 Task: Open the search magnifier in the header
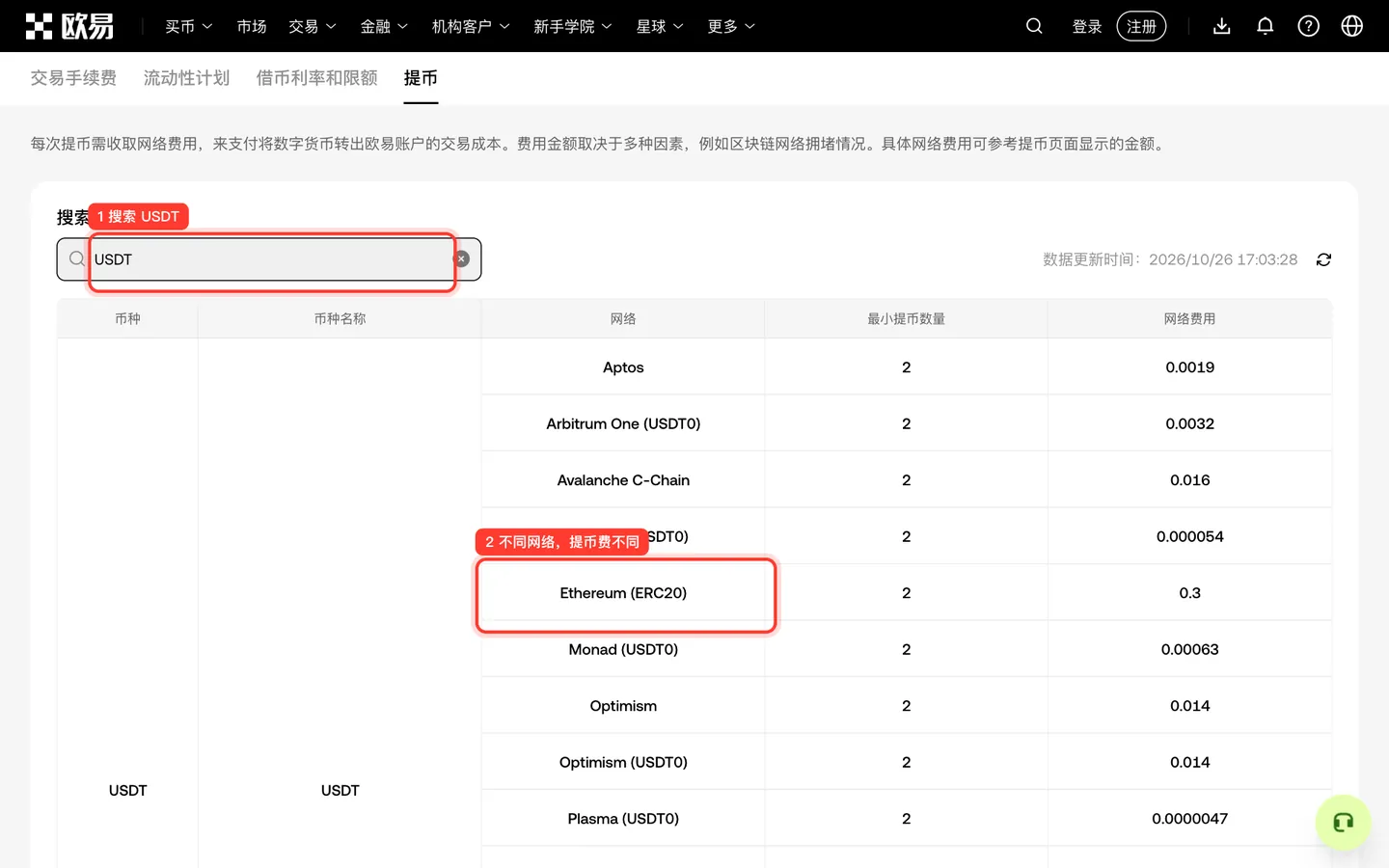pyautogui.click(x=1034, y=26)
